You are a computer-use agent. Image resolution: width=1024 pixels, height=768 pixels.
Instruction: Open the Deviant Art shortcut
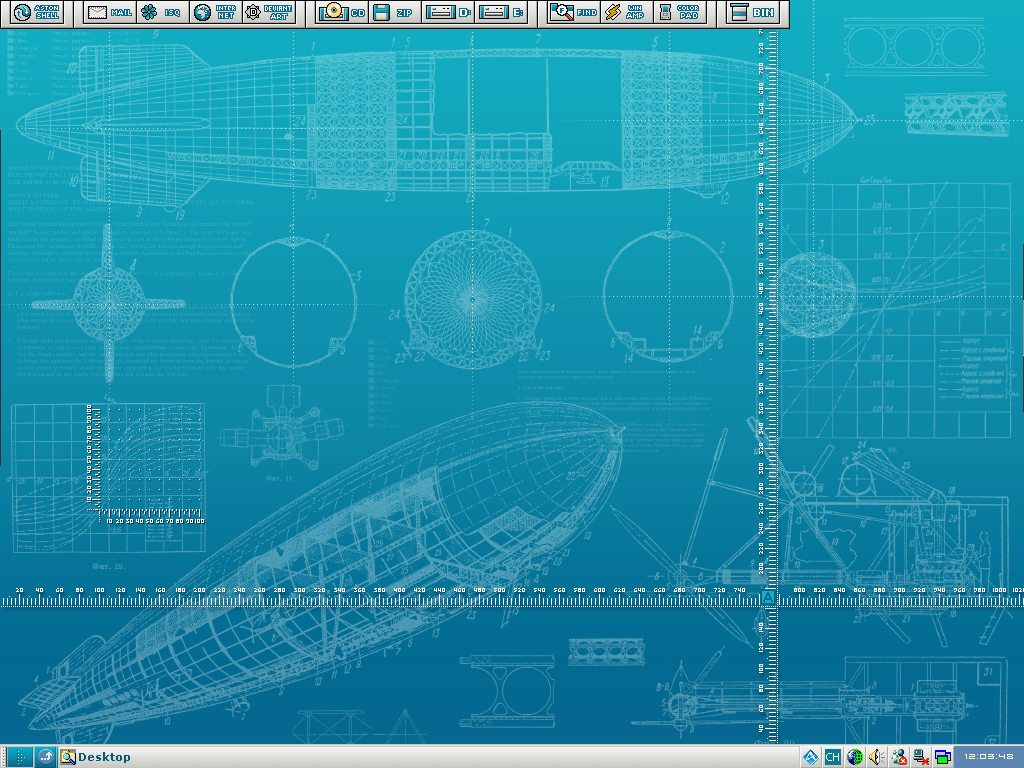pyautogui.click(x=268, y=13)
